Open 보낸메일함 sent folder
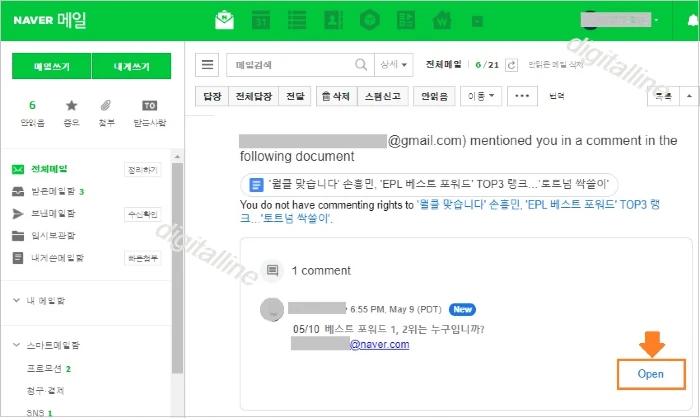The height and width of the screenshot is (418, 700). pyautogui.click(x=53, y=213)
